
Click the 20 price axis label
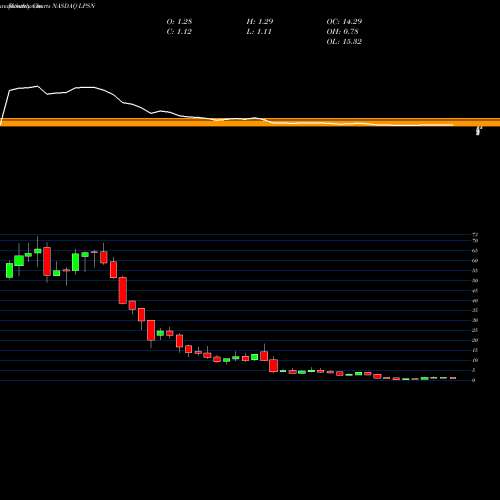point(475,340)
